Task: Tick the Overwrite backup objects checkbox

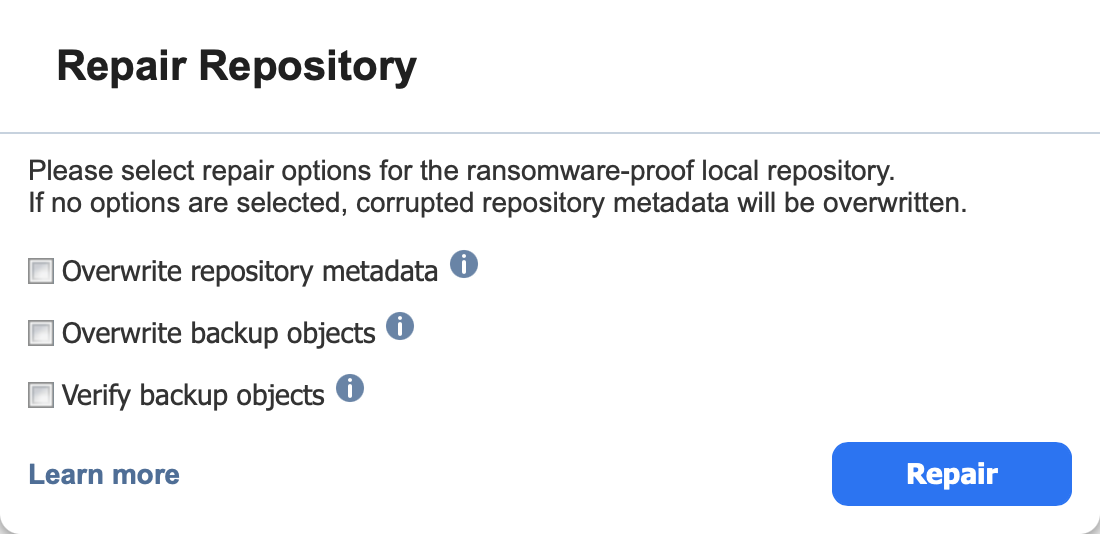Action: tap(41, 333)
